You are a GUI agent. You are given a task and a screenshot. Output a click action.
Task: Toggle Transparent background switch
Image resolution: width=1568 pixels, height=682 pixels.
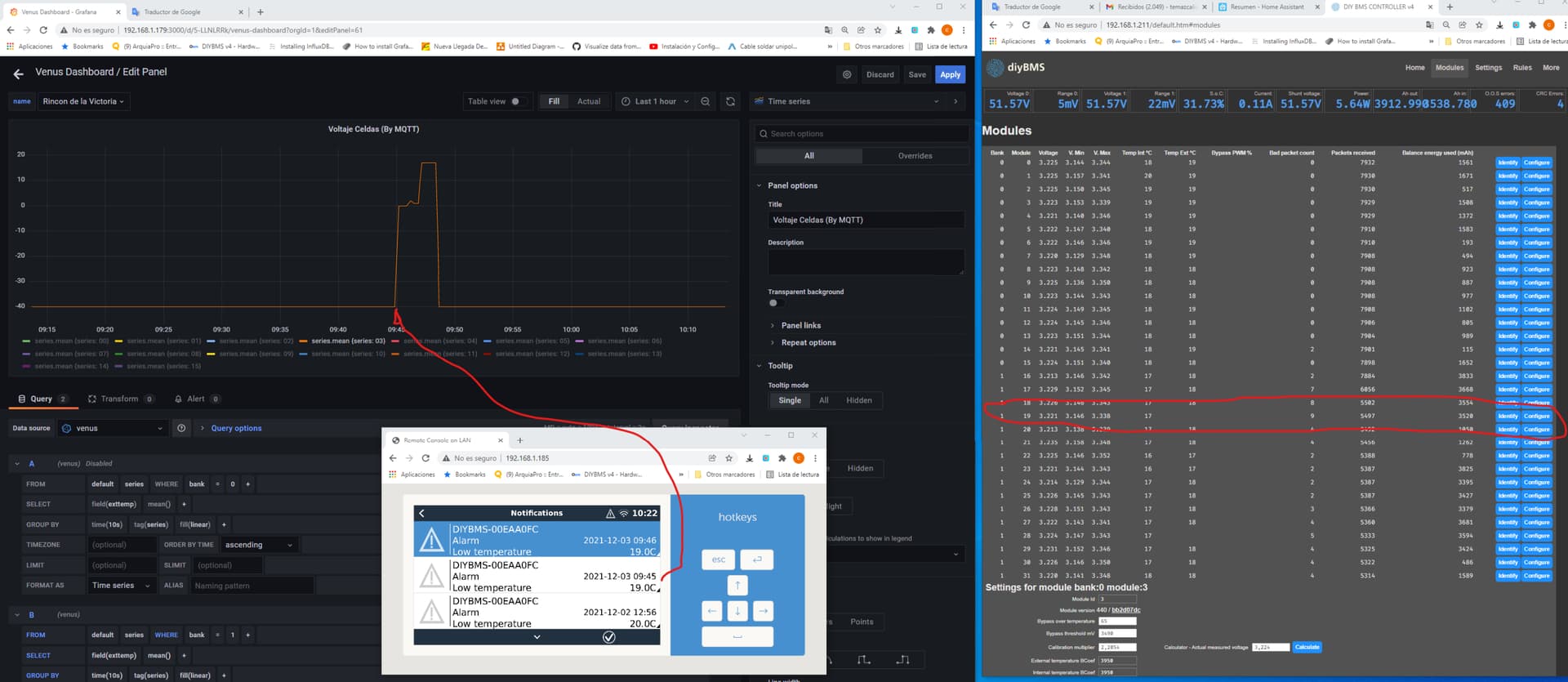click(x=774, y=303)
